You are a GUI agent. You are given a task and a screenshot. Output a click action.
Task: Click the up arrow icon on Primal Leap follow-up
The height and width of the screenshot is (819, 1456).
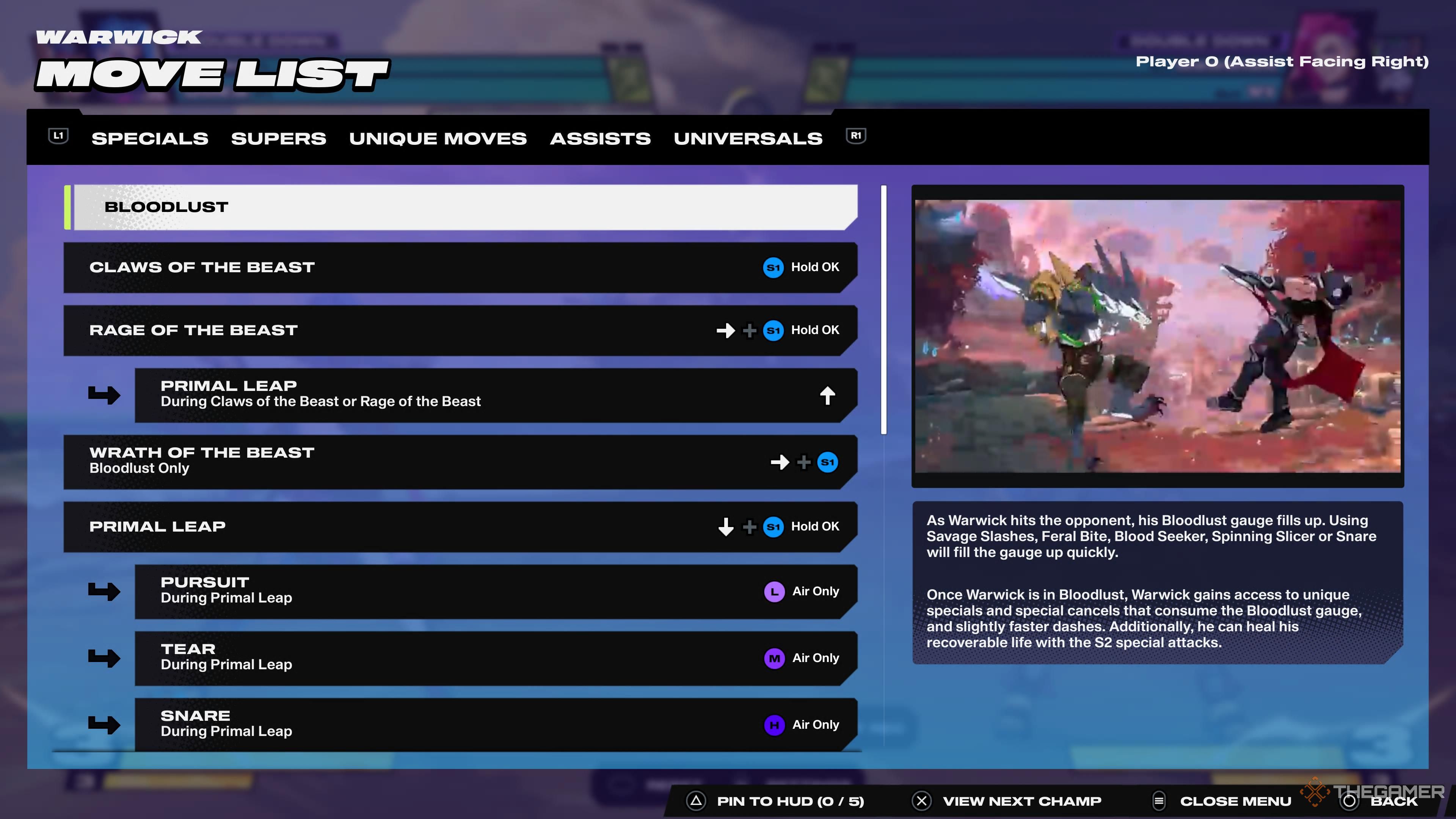pos(827,395)
